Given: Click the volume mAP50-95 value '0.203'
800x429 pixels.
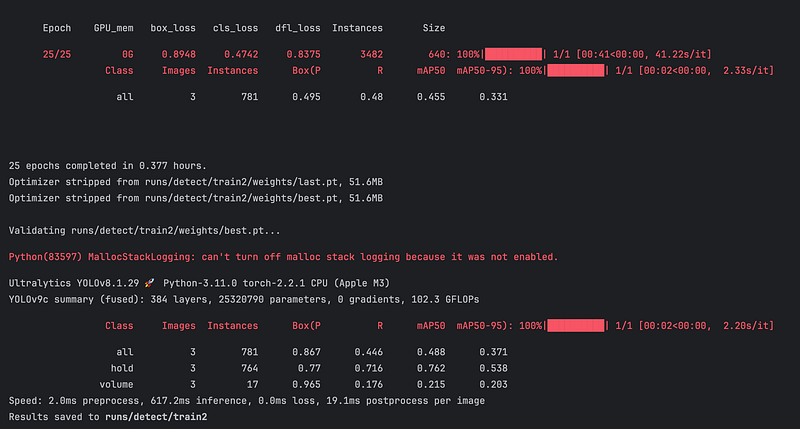Looking at the screenshot, I should 493,385.
